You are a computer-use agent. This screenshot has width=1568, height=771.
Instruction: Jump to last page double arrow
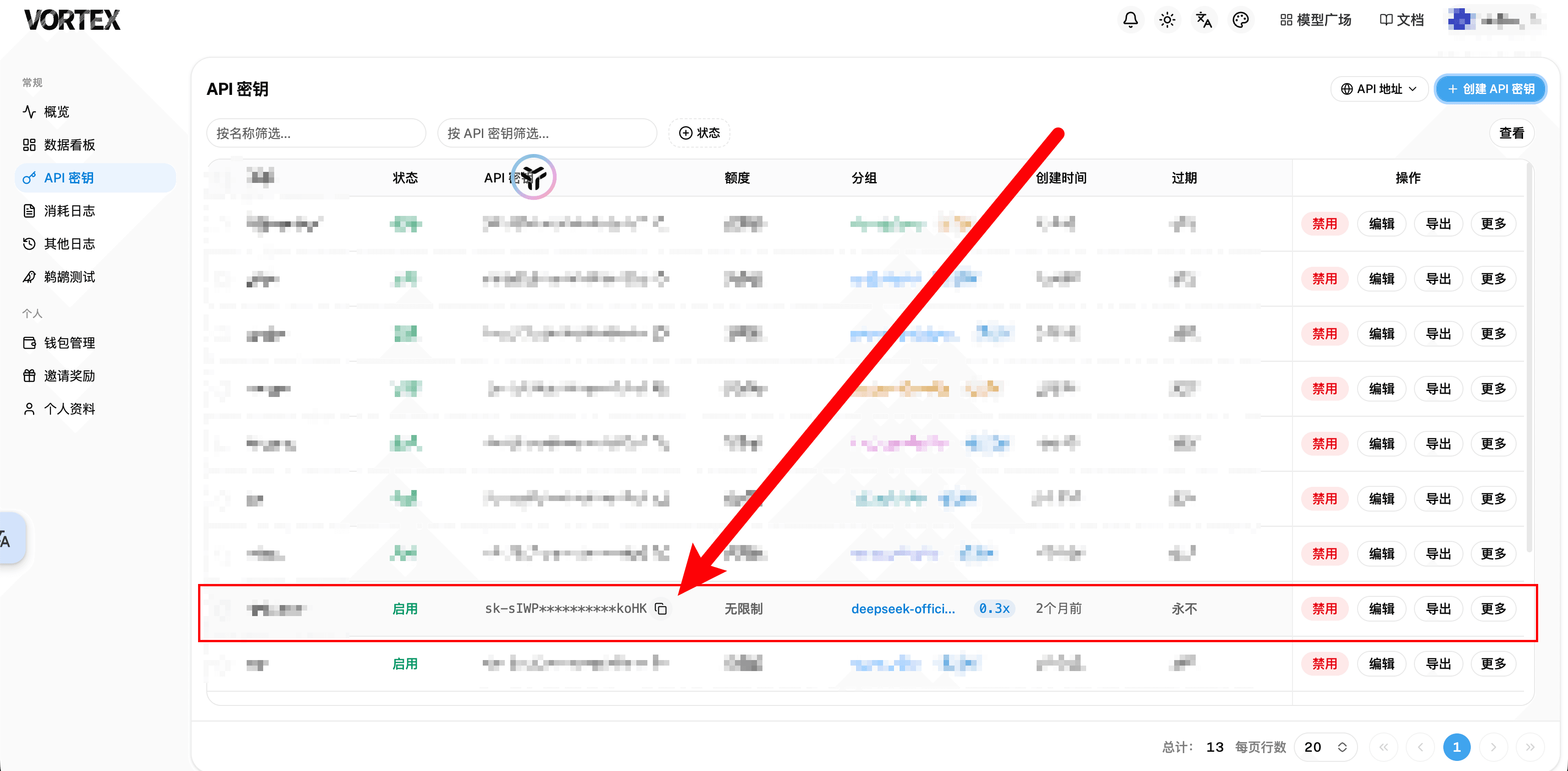1529,747
